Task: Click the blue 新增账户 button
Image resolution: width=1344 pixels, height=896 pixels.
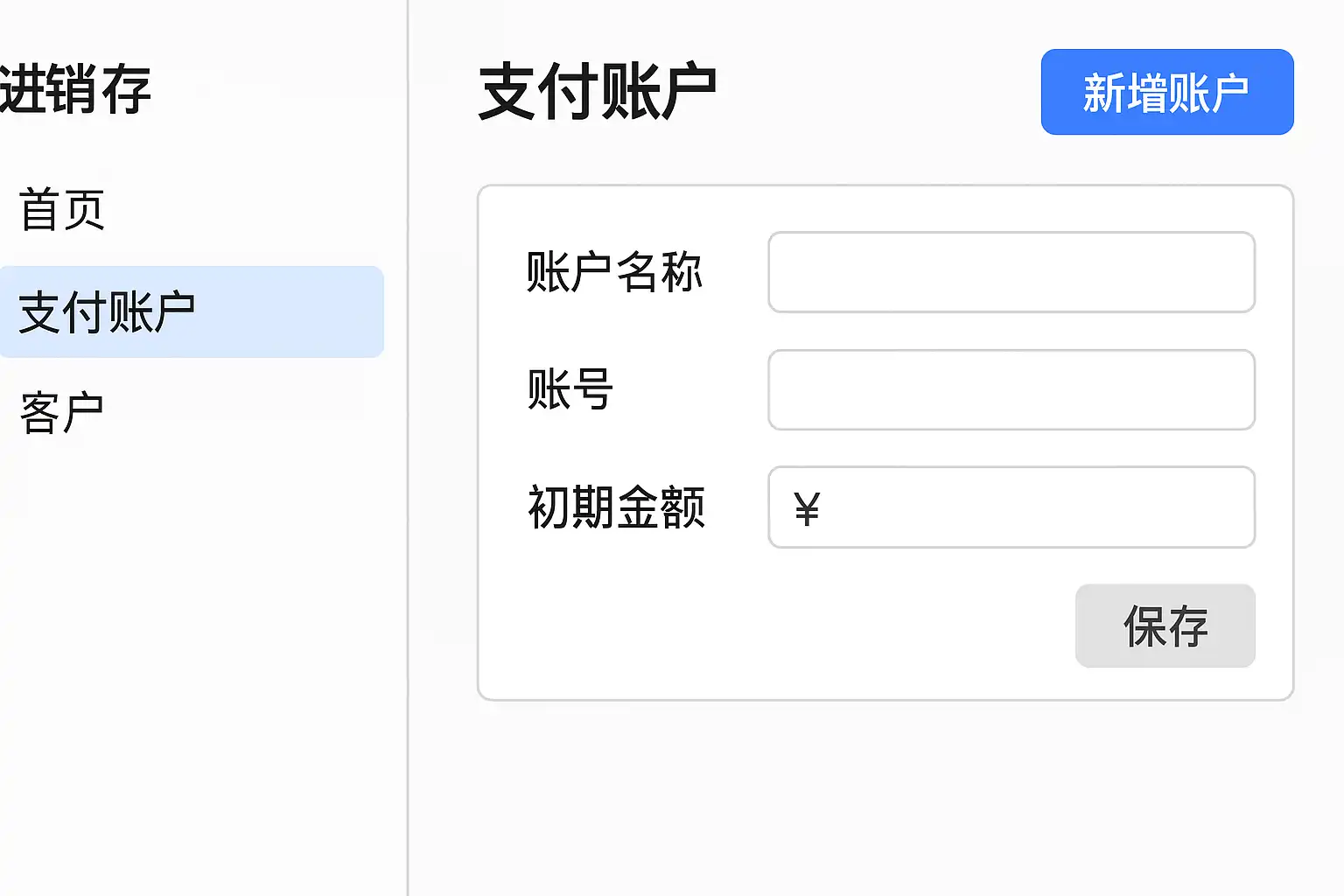Action: pyautogui.click(x=1166, y=93)
